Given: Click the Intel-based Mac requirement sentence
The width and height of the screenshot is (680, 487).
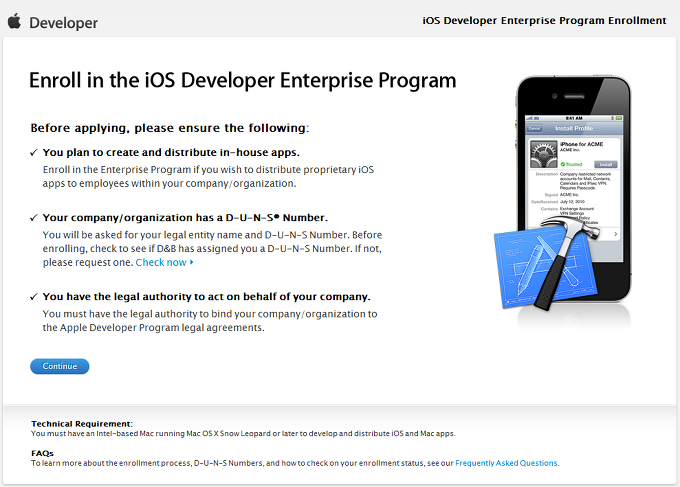Looking at the screenshot, I should click(243, 433).
